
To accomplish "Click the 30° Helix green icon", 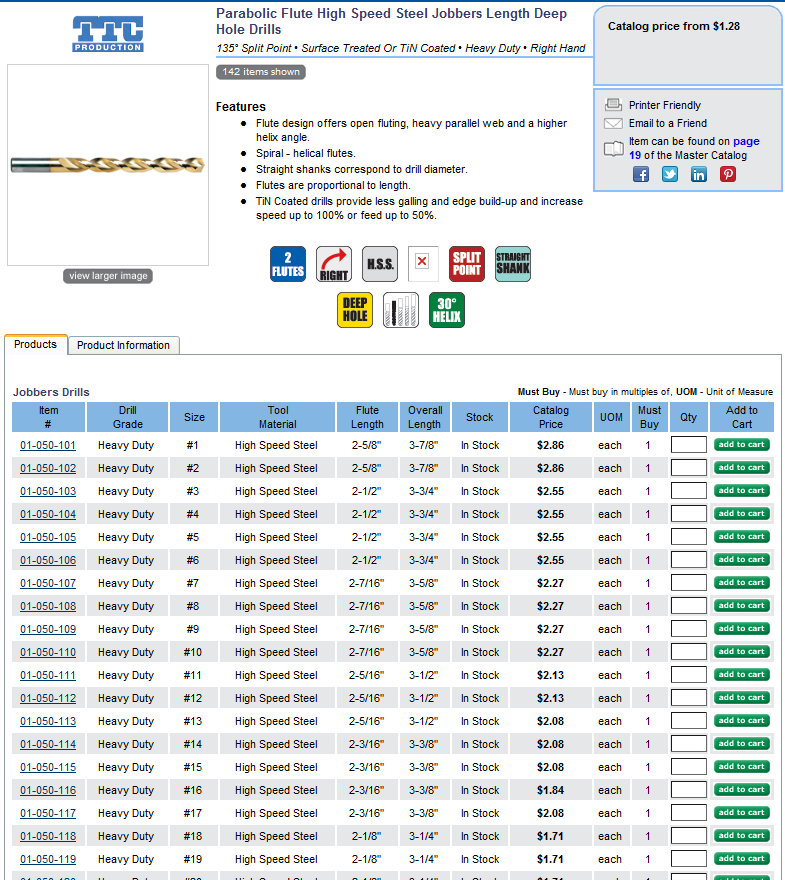I will [447, 310].
